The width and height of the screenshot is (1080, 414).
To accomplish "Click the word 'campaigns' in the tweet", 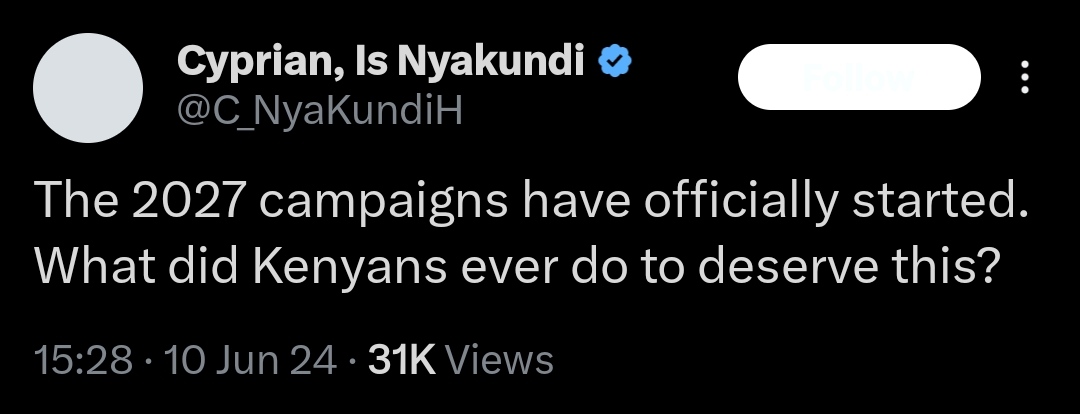I will click(x=384, y=201).
